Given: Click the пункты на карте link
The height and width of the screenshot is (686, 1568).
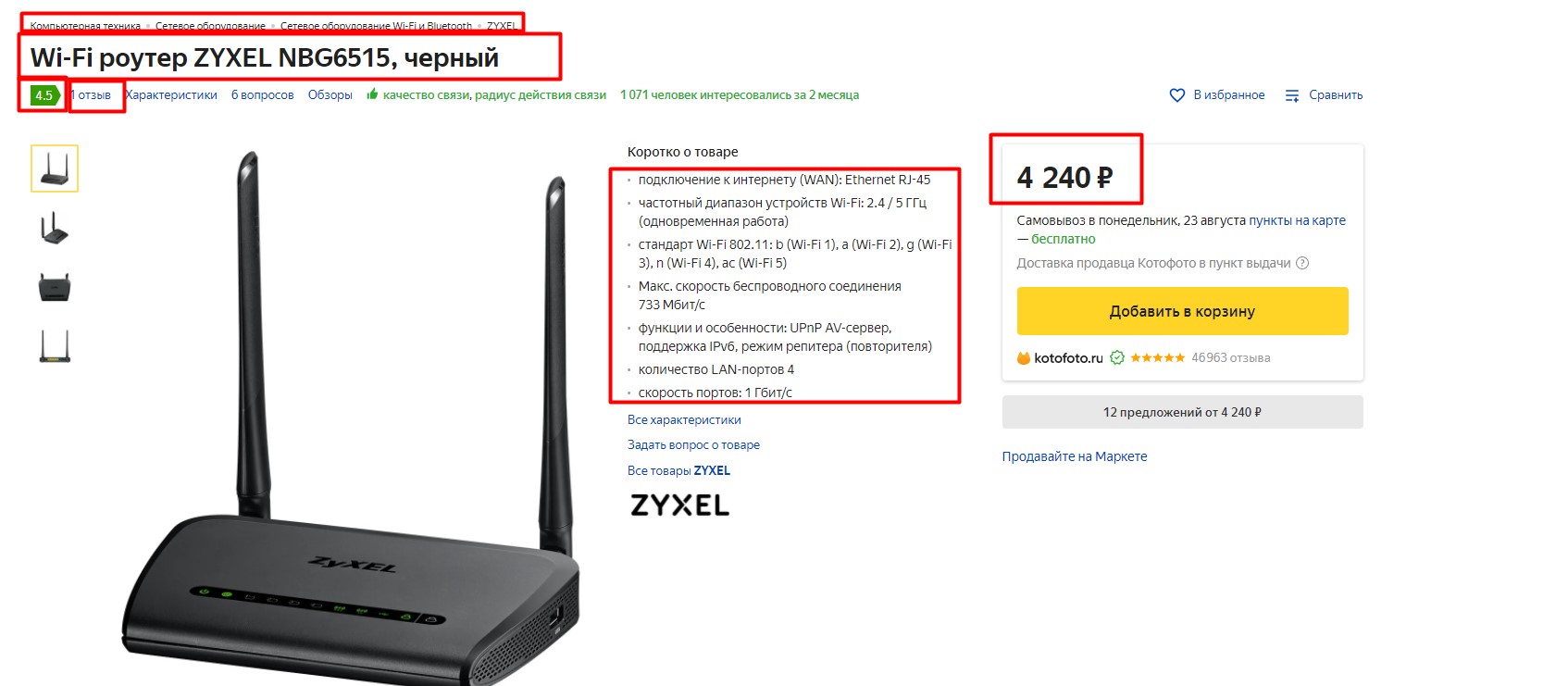Looking at the screenshot, I should 1297,220.
